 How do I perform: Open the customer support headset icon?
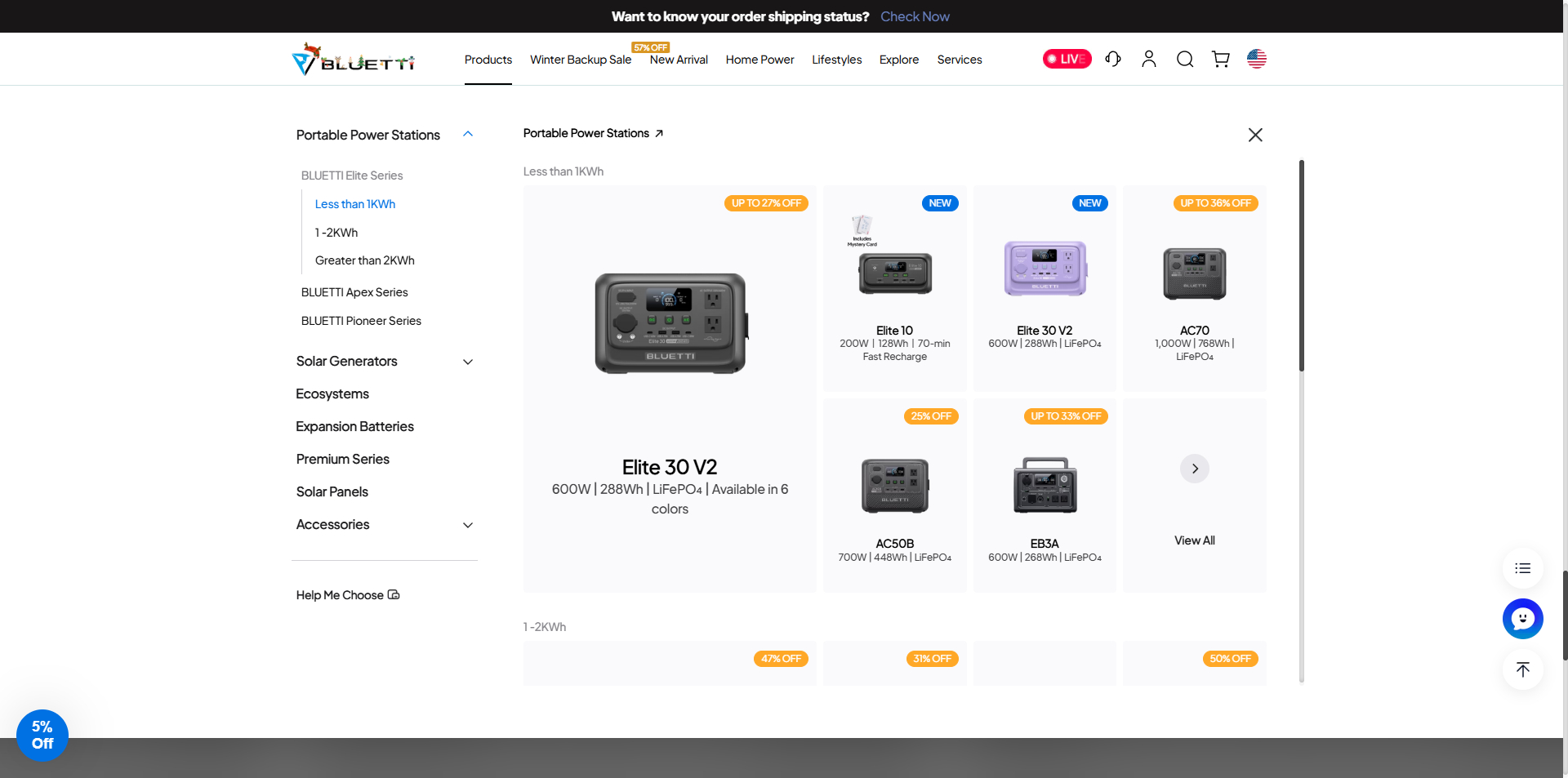click(x=1112, y=59)
